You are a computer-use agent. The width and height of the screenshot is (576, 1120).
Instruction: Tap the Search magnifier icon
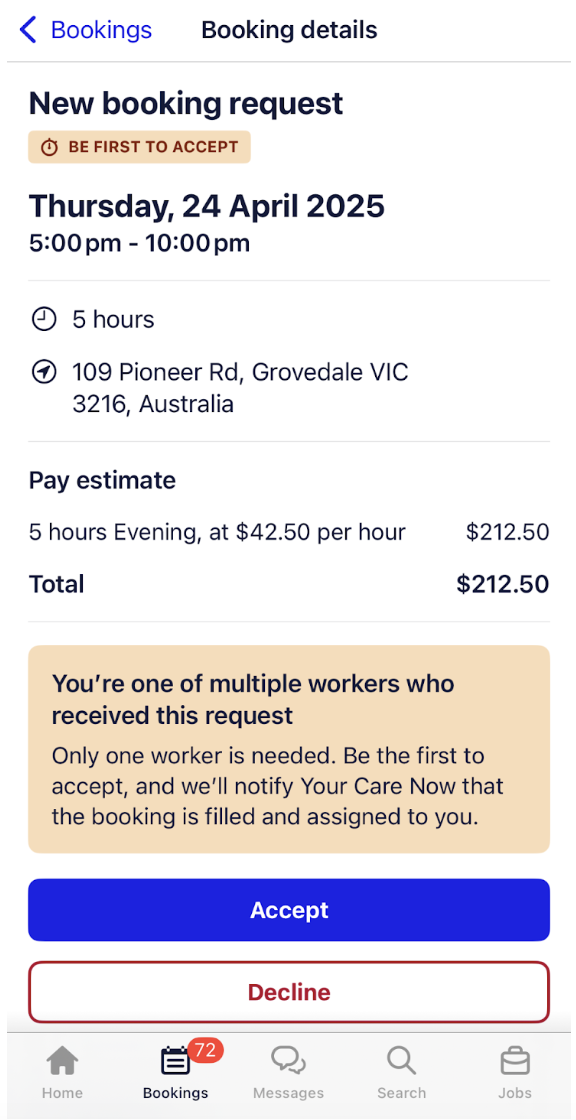(x=402, y=1061)
